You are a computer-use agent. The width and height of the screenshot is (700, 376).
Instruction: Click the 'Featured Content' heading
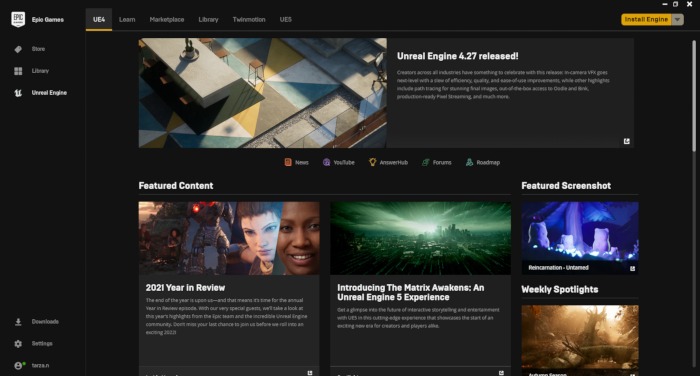click(x=176, y=186)
